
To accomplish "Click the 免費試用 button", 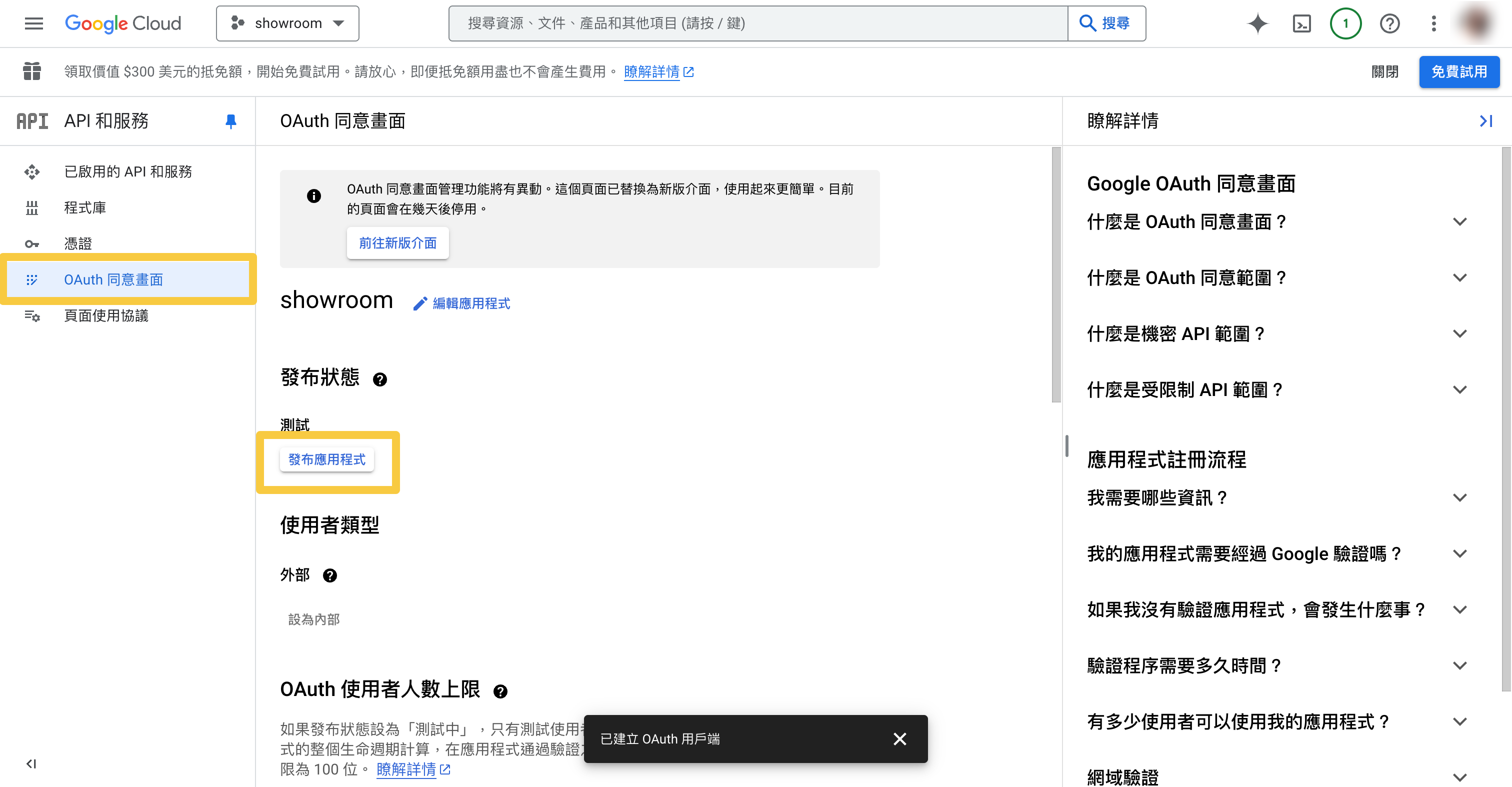I will point(1458,71).
